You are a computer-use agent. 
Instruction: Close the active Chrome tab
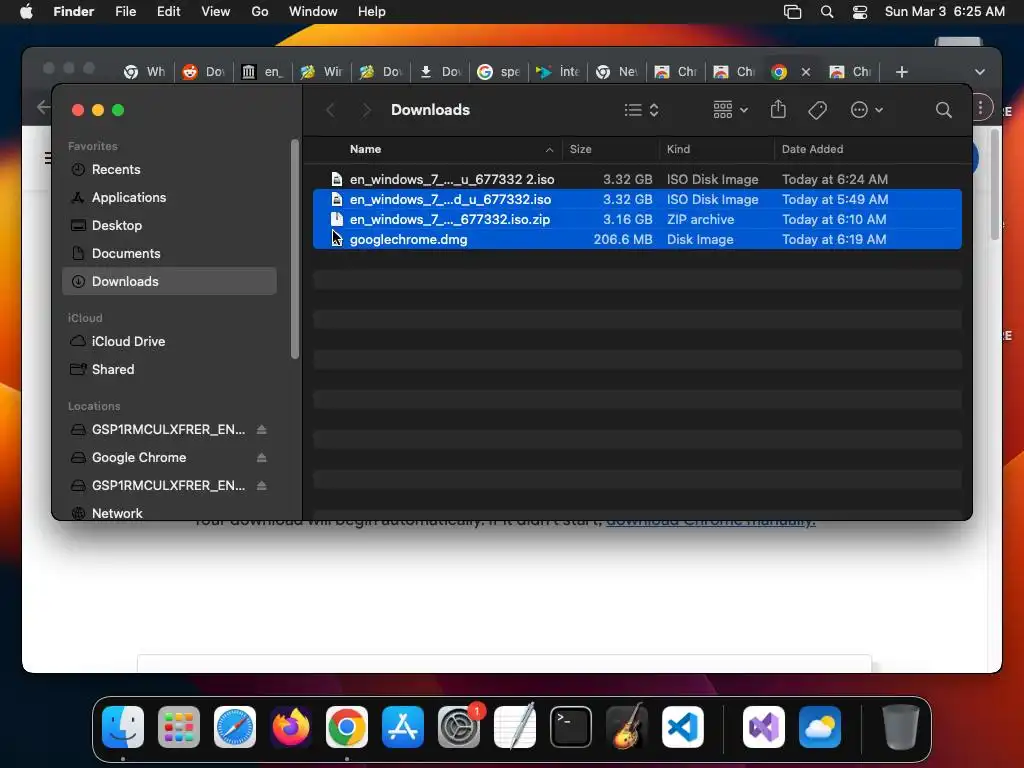(806, 72)
